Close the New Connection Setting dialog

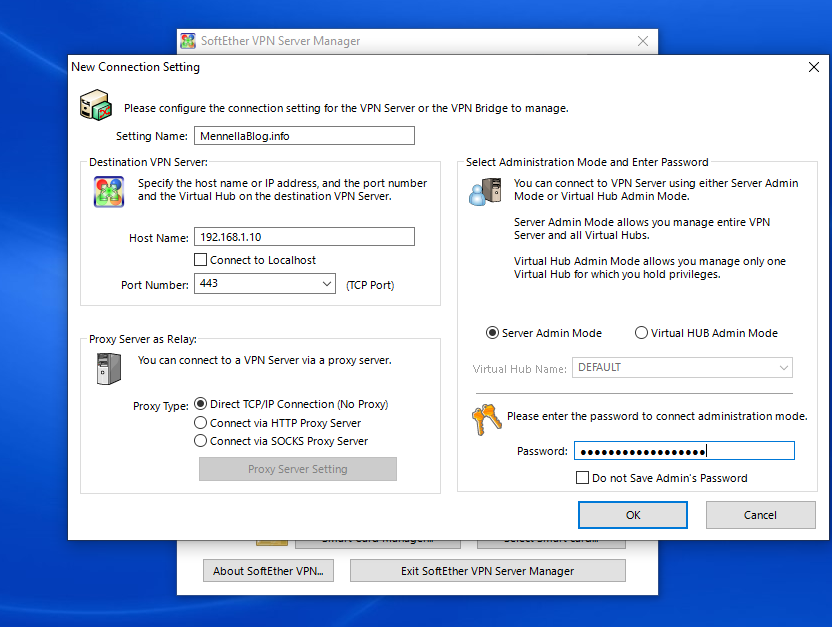point(814,67)
